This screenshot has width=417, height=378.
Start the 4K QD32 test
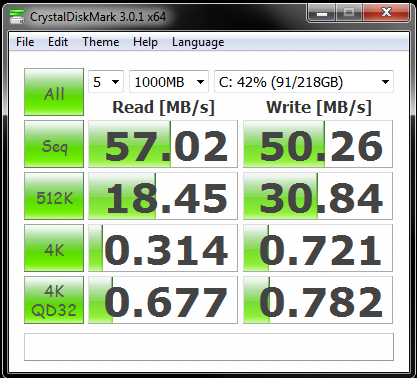[54, 300]
